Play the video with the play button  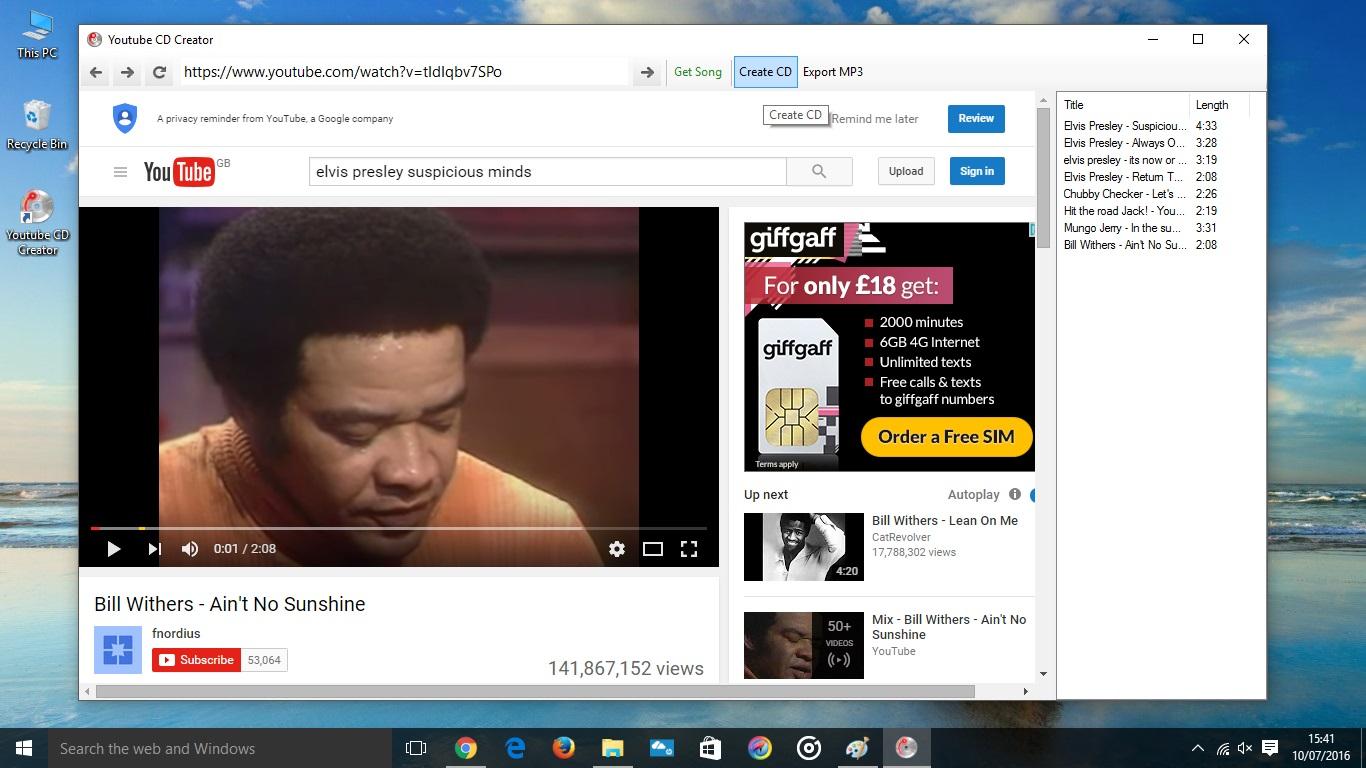[x=113, y=549]
